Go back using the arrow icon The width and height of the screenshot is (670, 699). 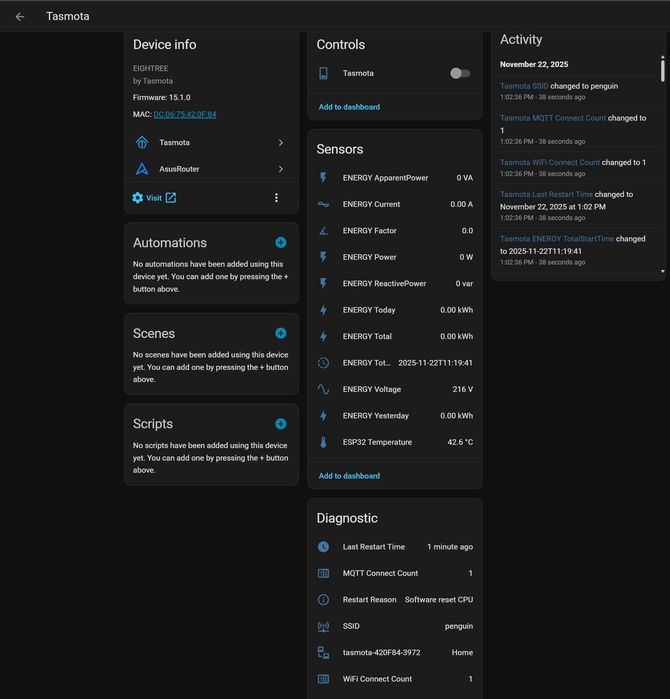[x=20, y=16]
